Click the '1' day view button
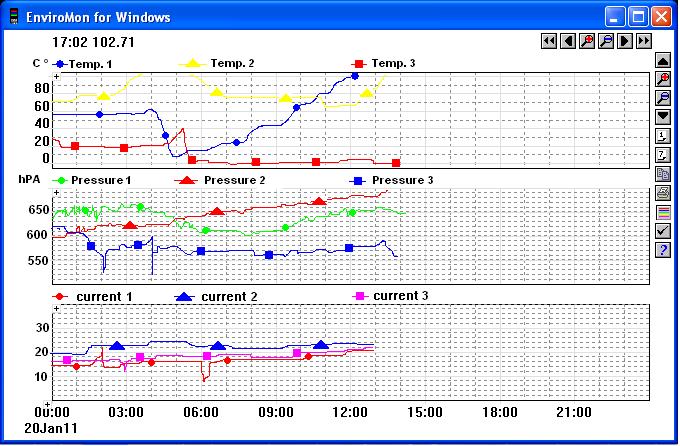 (663, 136)
